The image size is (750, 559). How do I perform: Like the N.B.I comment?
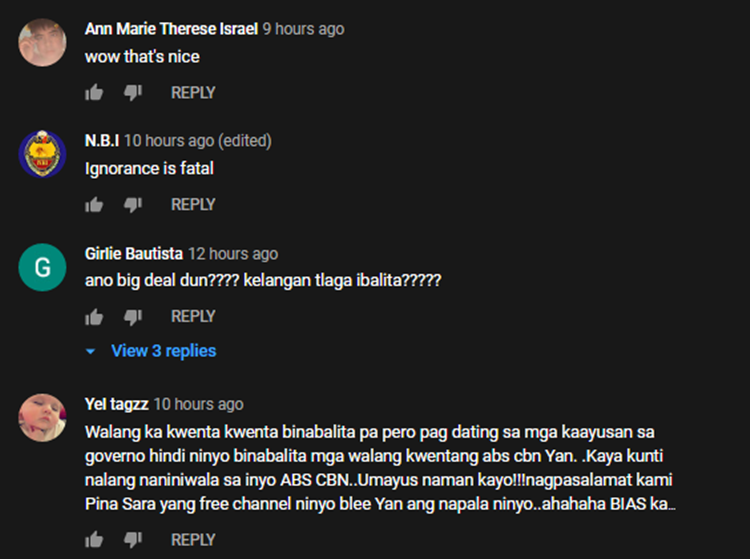point(94,205)
